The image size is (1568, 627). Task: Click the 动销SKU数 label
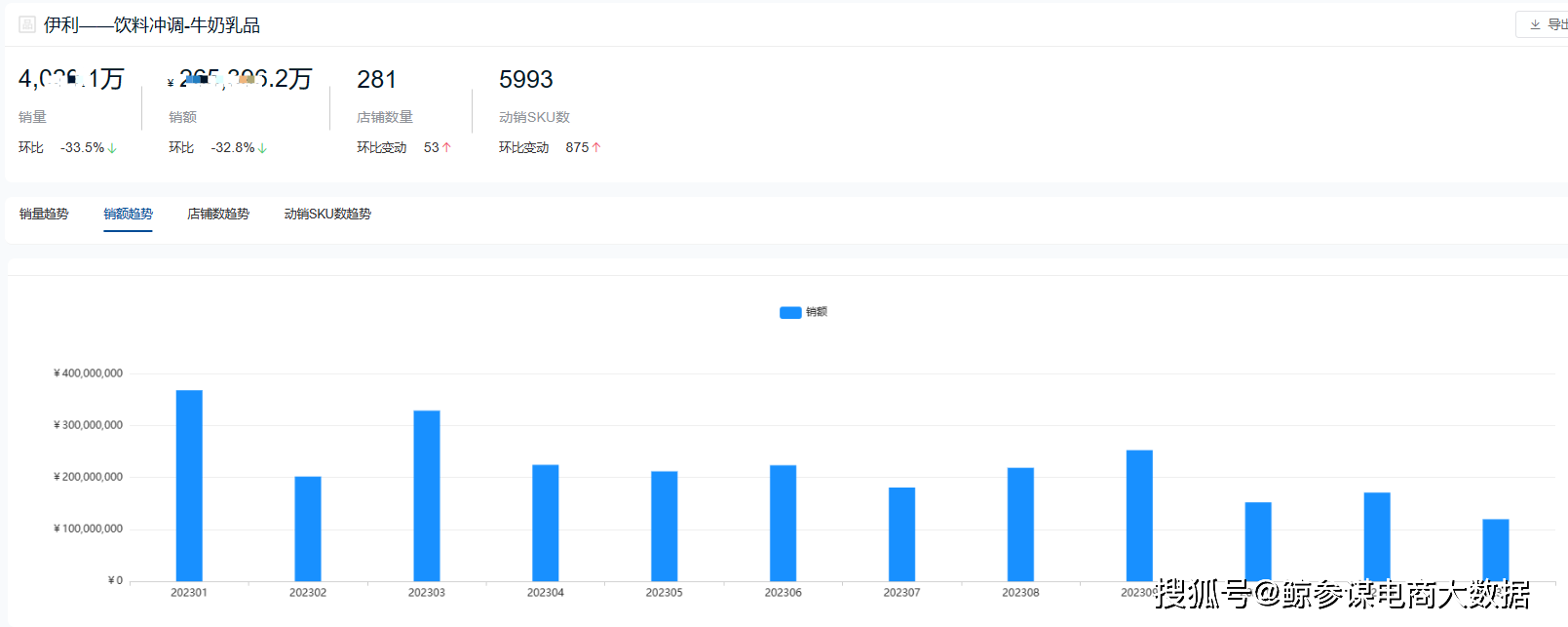coord(534,117)
